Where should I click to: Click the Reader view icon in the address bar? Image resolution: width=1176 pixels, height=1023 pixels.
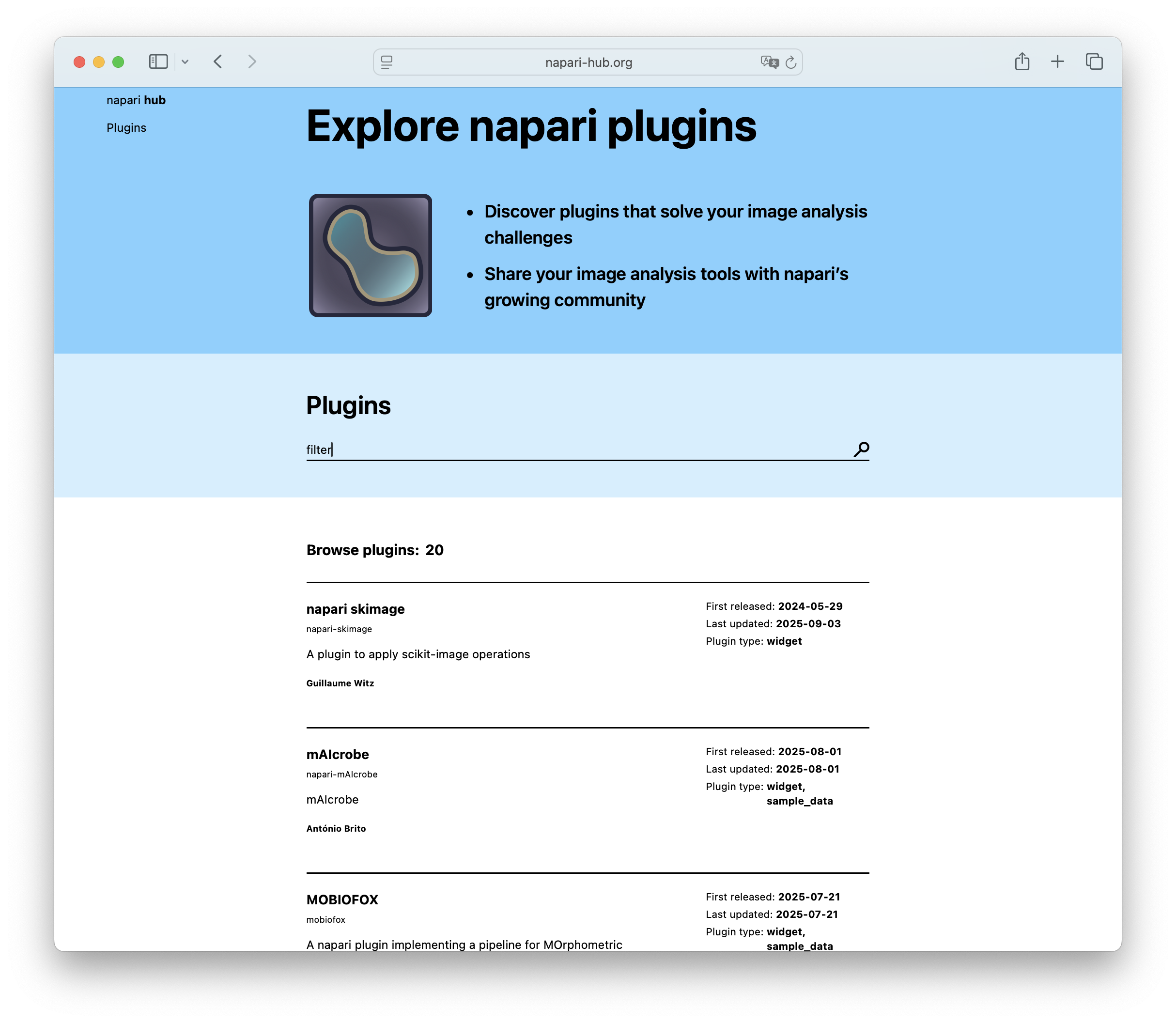pos(386,63)
